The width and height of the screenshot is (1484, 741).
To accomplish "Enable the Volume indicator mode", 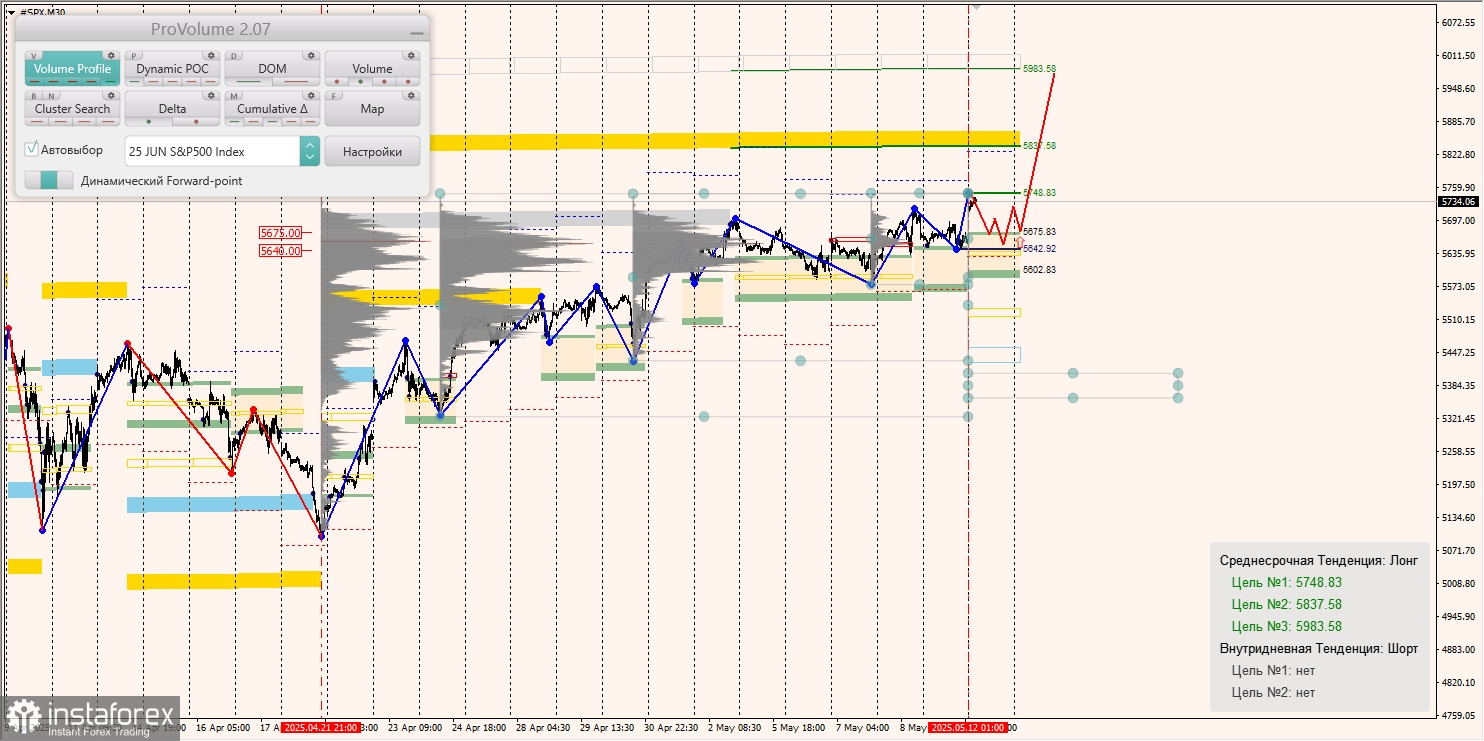I will click(372, 69).
